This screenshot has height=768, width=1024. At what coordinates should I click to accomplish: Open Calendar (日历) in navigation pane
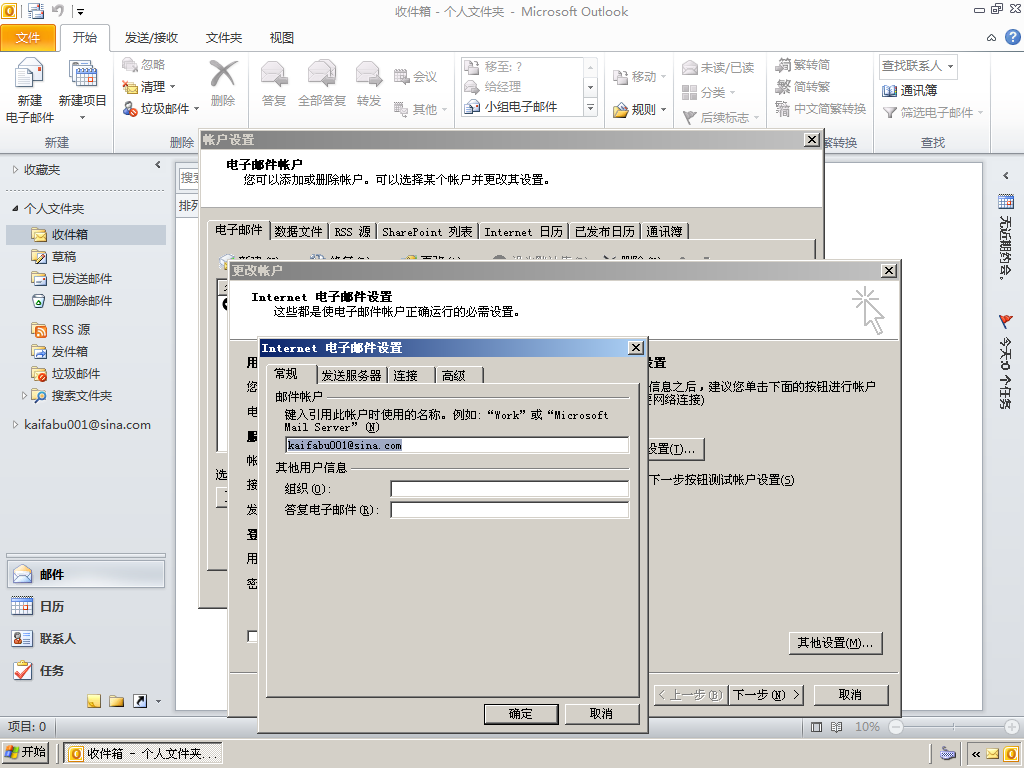(86, 607)
